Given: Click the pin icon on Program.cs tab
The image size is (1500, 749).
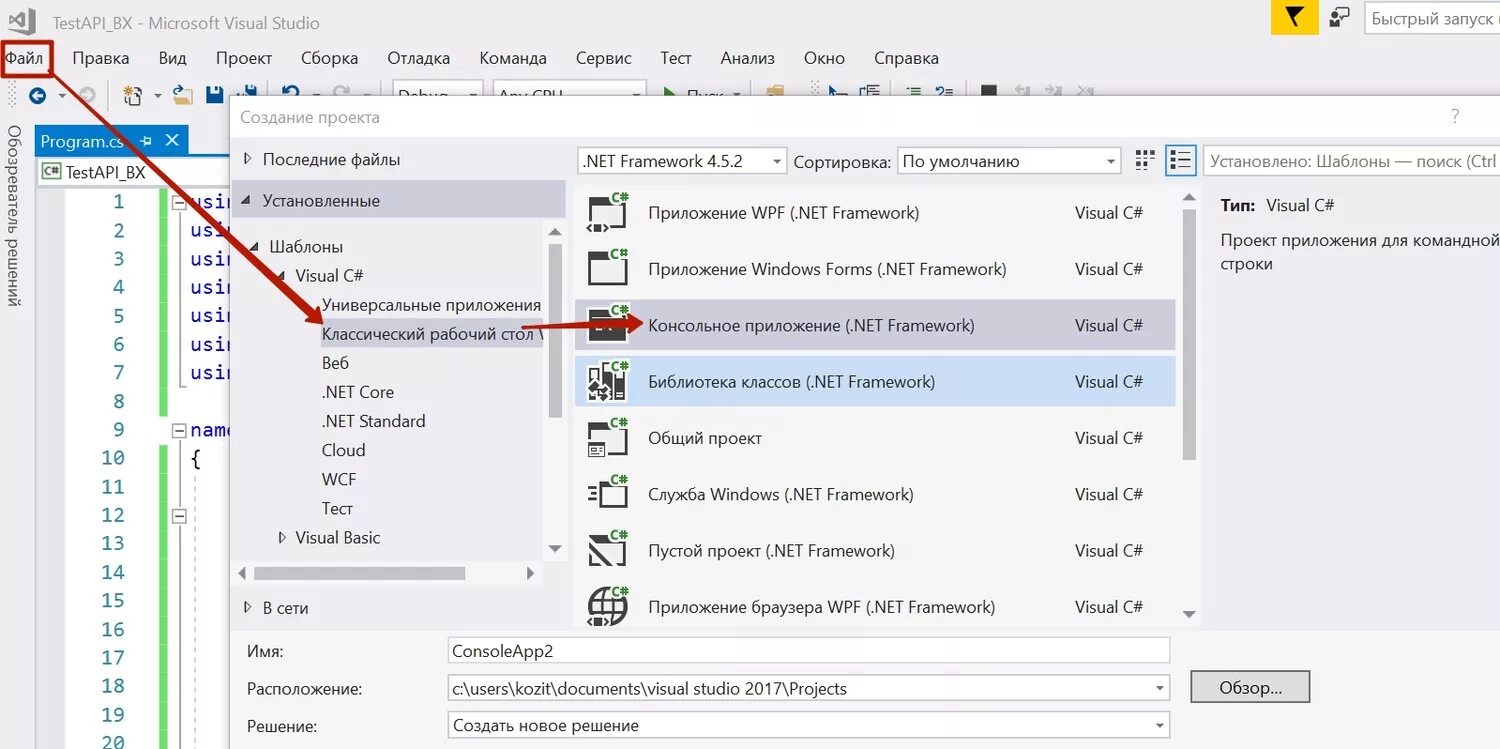Looking at the screenshot, I should tap(146, 141).
